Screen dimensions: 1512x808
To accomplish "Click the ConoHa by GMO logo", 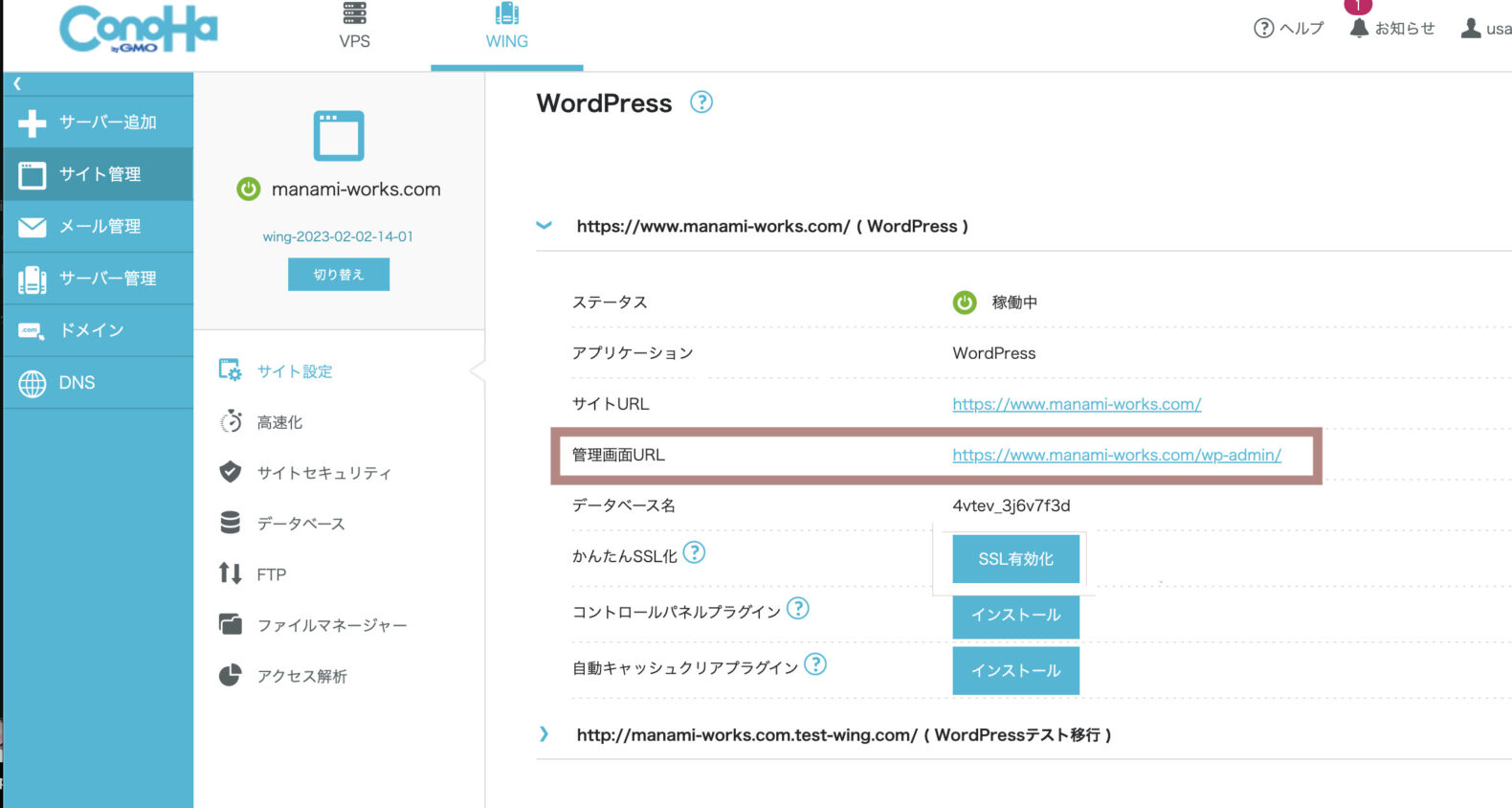I will click(x=139, y=29).
